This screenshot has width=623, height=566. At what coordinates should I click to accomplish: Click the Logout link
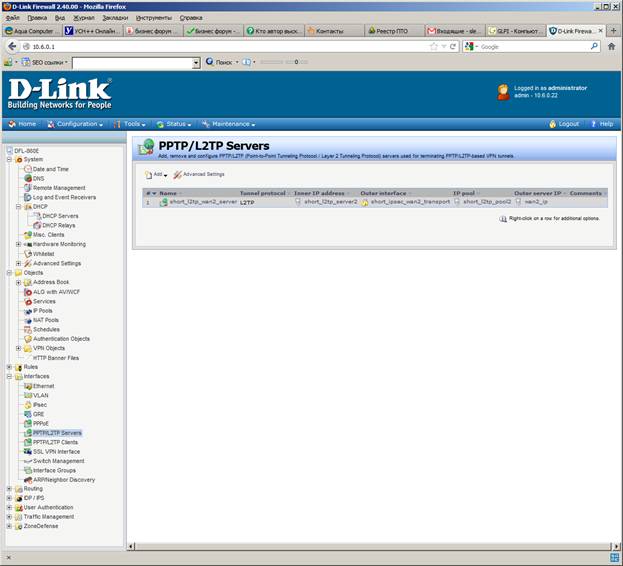(x=564, y=124)
